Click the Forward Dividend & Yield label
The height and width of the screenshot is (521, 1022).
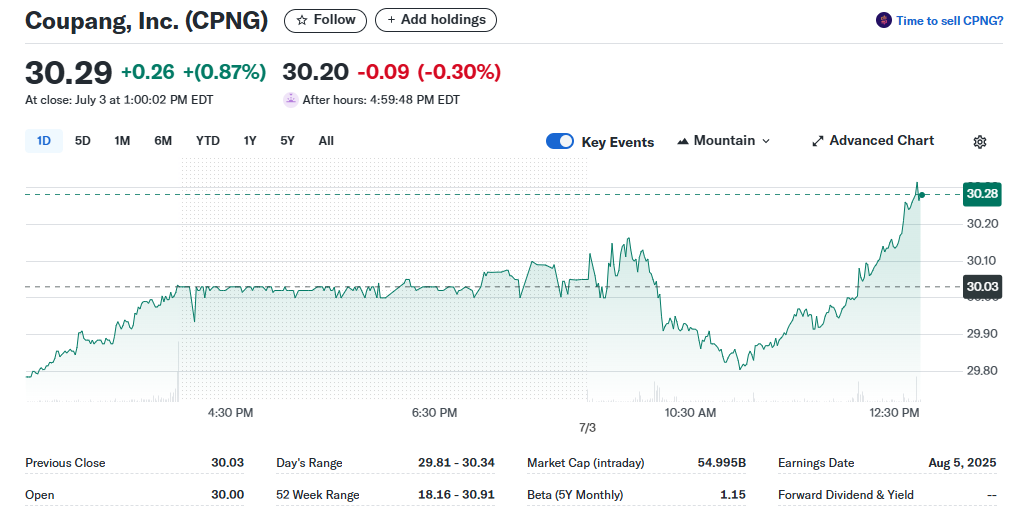[846, 495]
